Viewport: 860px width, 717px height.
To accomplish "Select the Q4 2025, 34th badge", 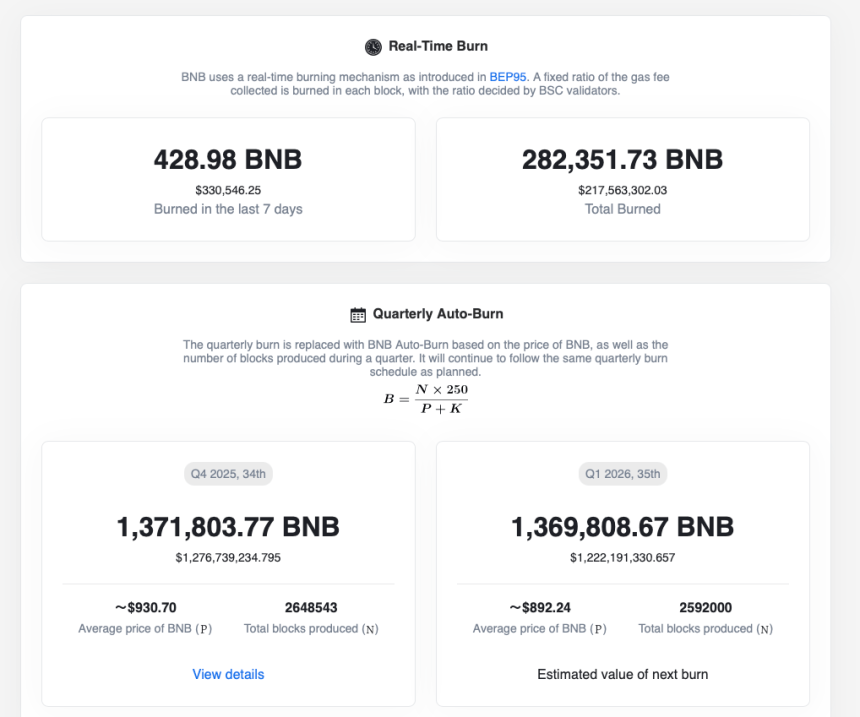I will tap(228, 474).
